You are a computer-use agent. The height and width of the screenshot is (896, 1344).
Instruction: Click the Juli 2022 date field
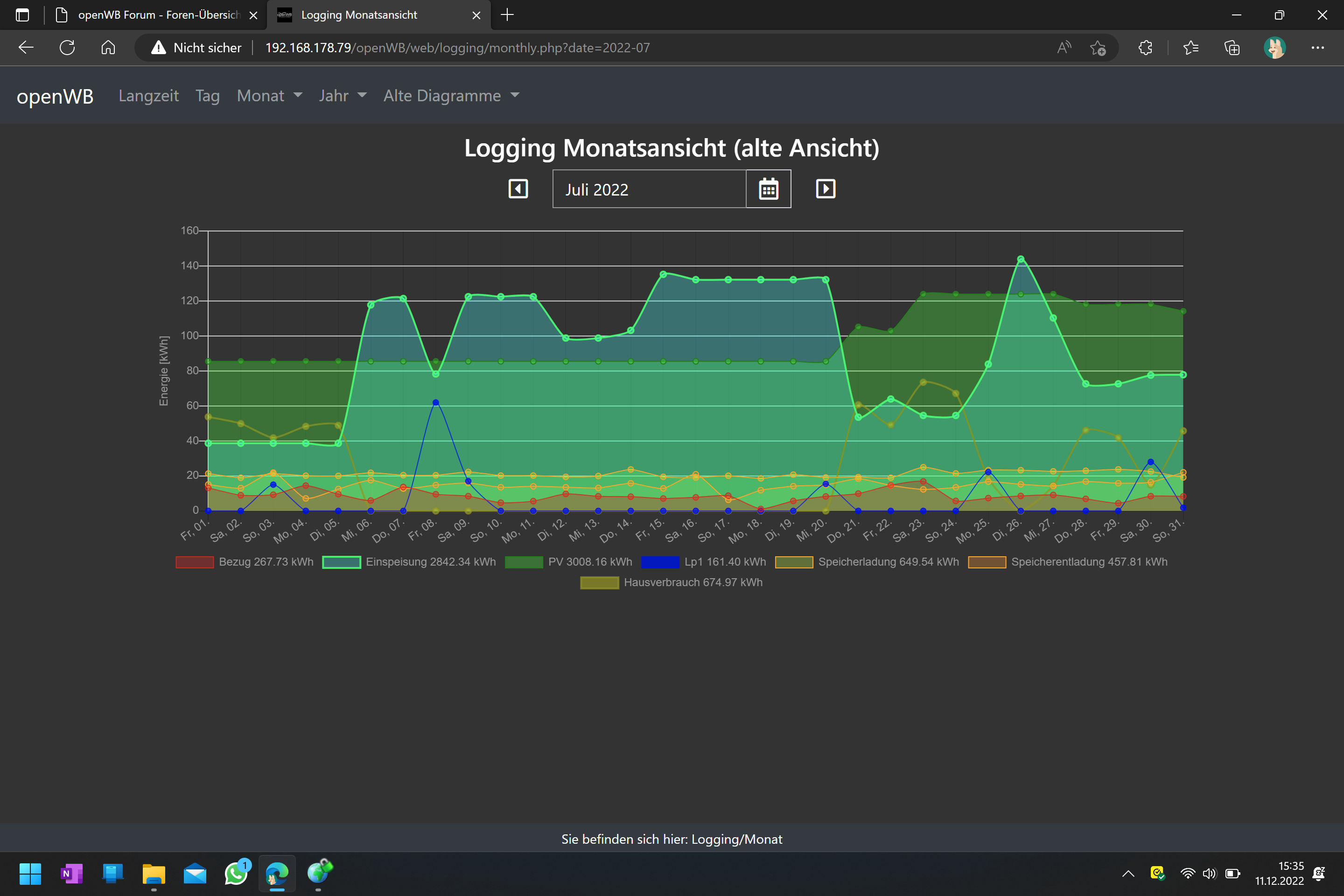click(x=649, y=189)
